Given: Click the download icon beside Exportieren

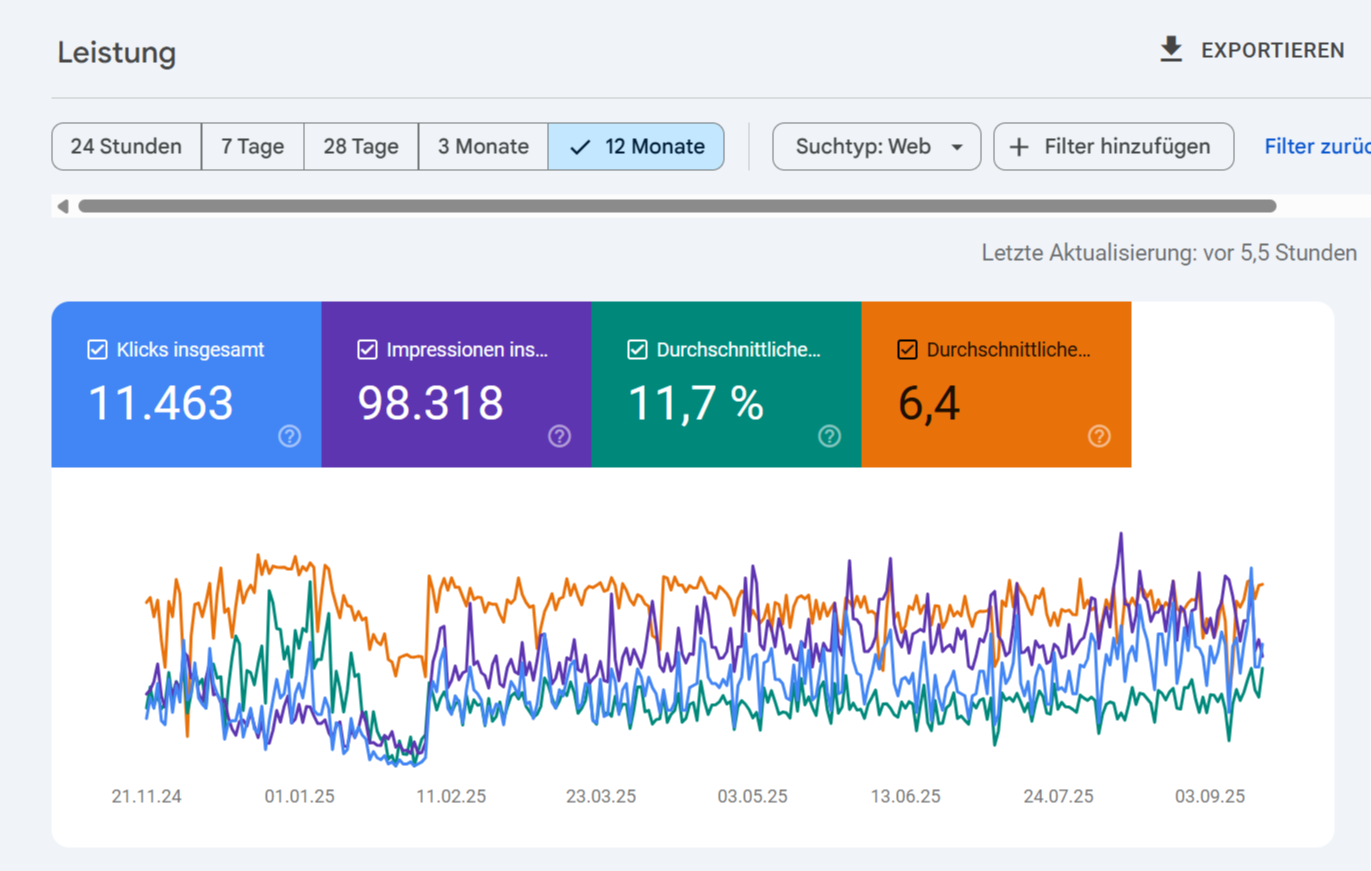Looking at the screenshot, I should [x=1171, y=50].
